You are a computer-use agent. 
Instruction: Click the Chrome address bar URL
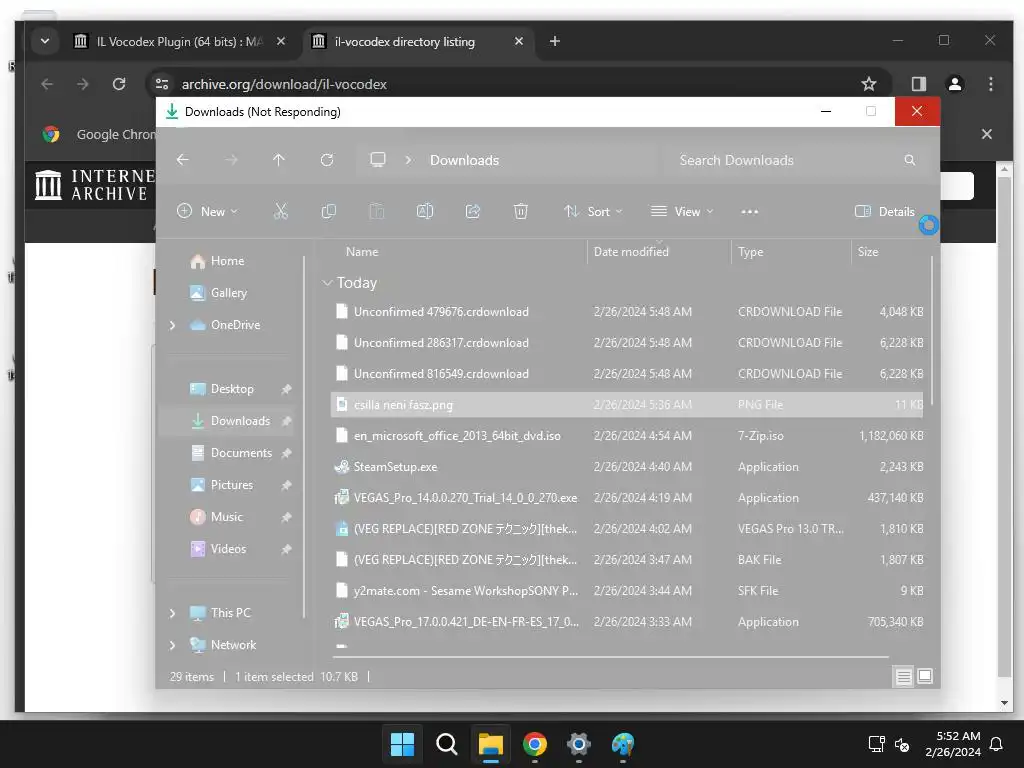point(284,84)
